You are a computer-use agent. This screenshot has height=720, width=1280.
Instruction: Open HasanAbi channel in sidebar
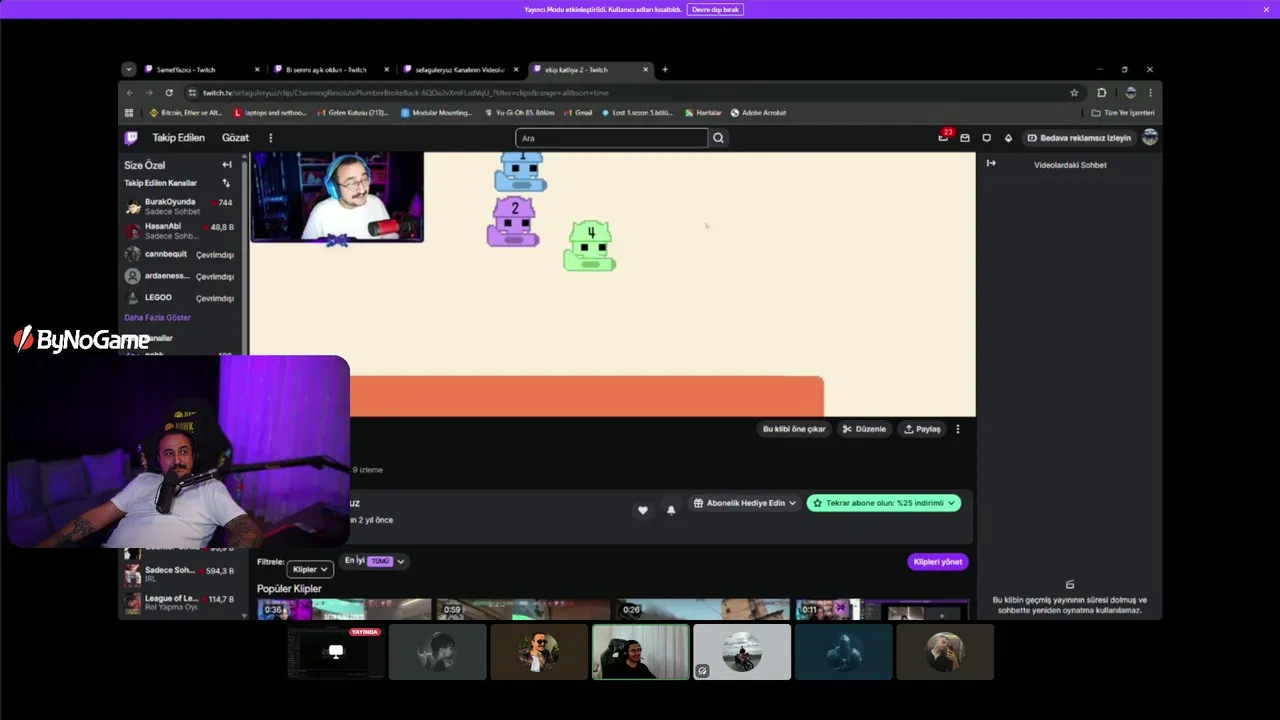(179, 231)
